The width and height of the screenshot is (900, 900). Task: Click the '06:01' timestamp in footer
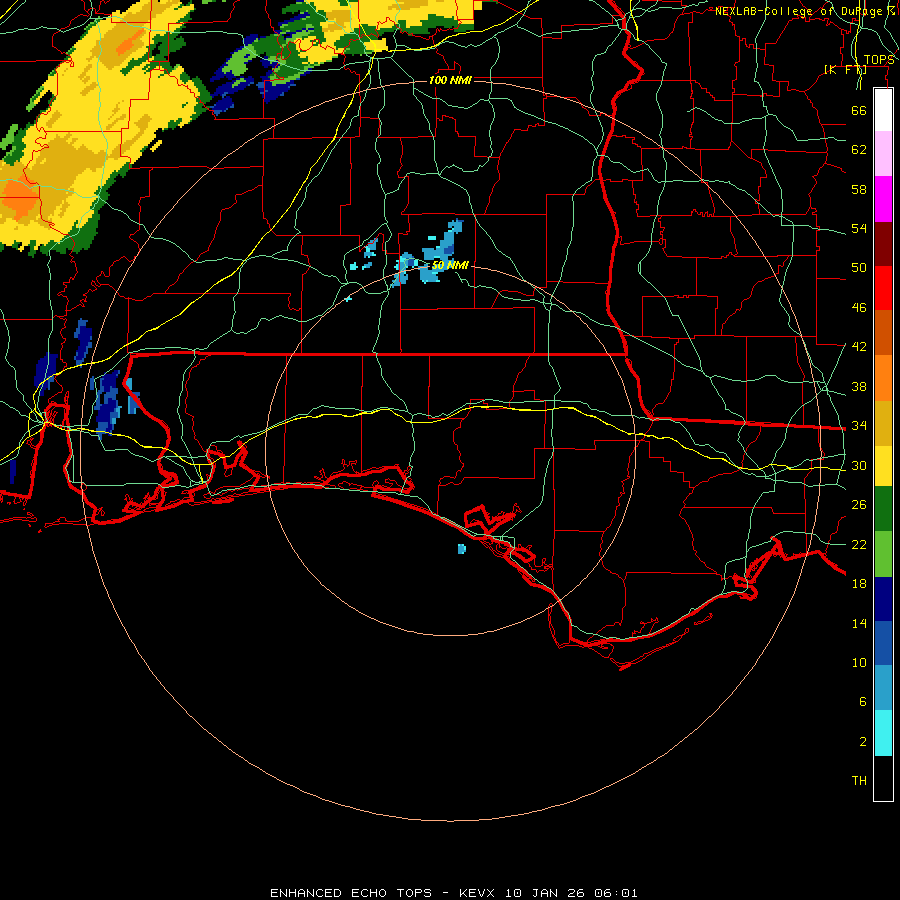[616, 893]
